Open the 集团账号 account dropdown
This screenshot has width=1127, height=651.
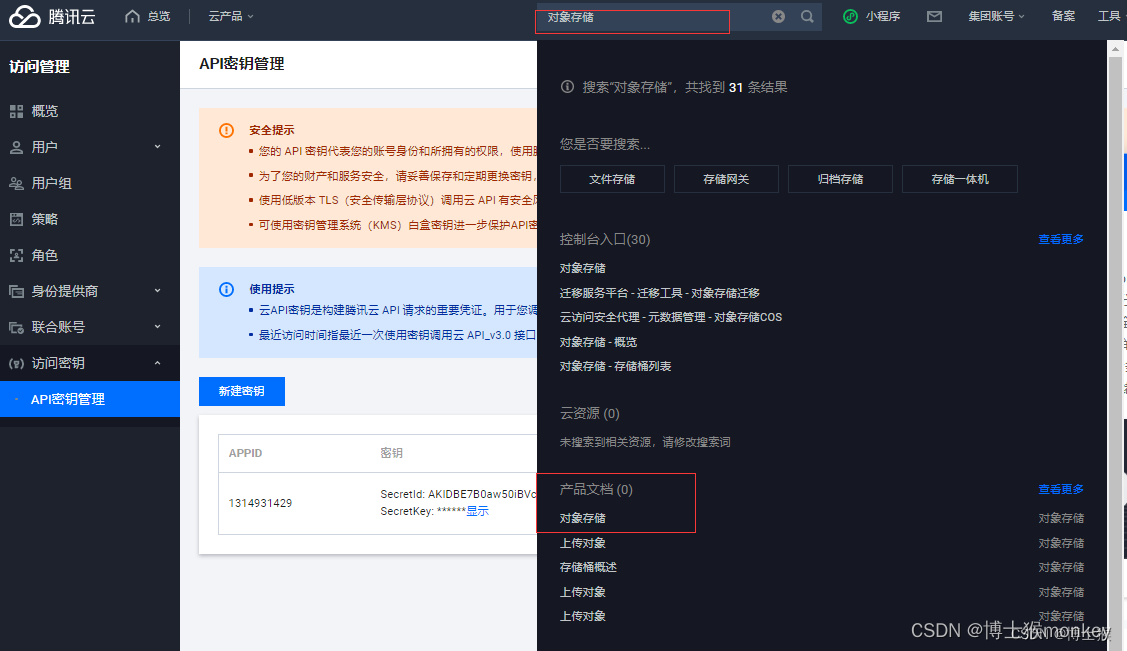(994, 15)
